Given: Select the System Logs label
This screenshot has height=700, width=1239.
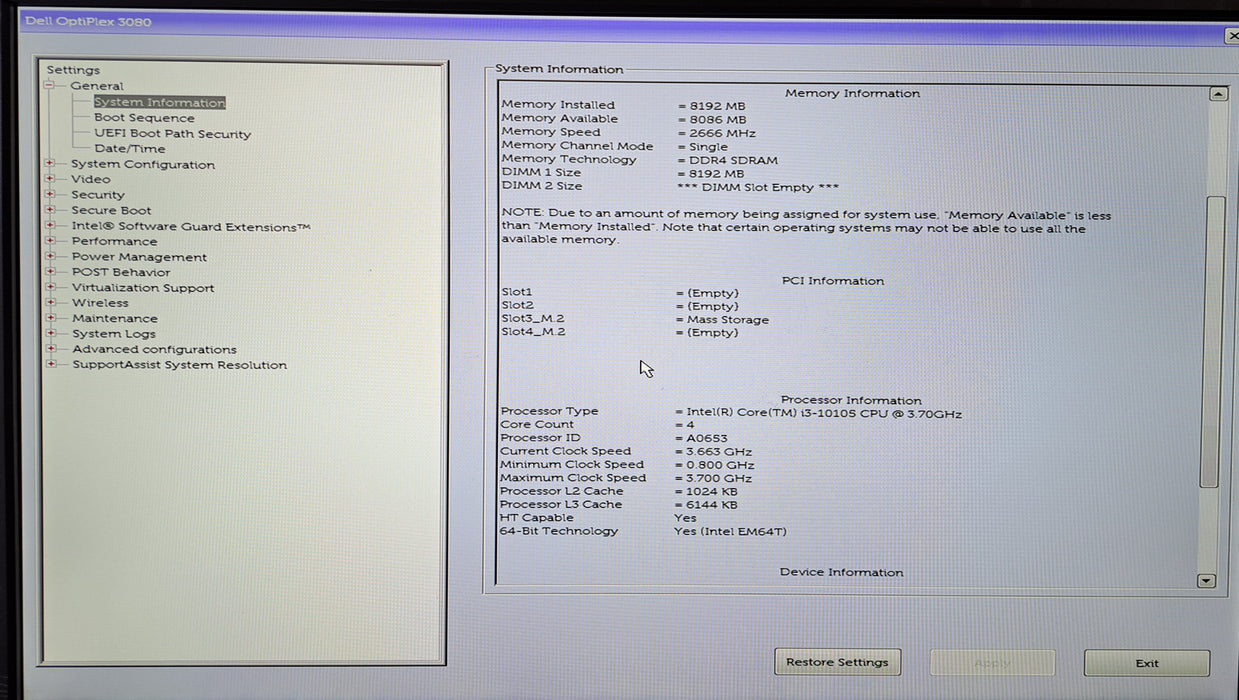Looking at the screenshot, I should click(113, 334).
